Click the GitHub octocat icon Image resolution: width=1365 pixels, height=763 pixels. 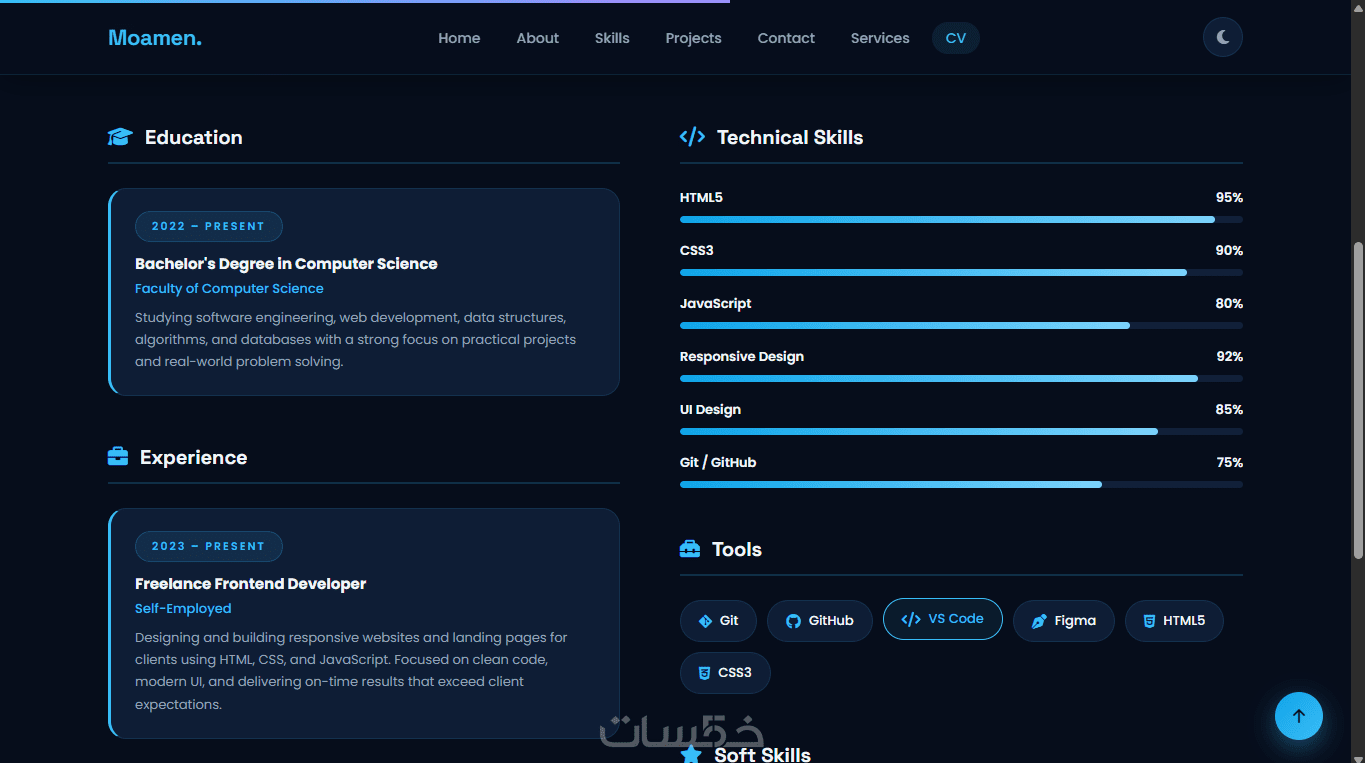coord(793,621)
